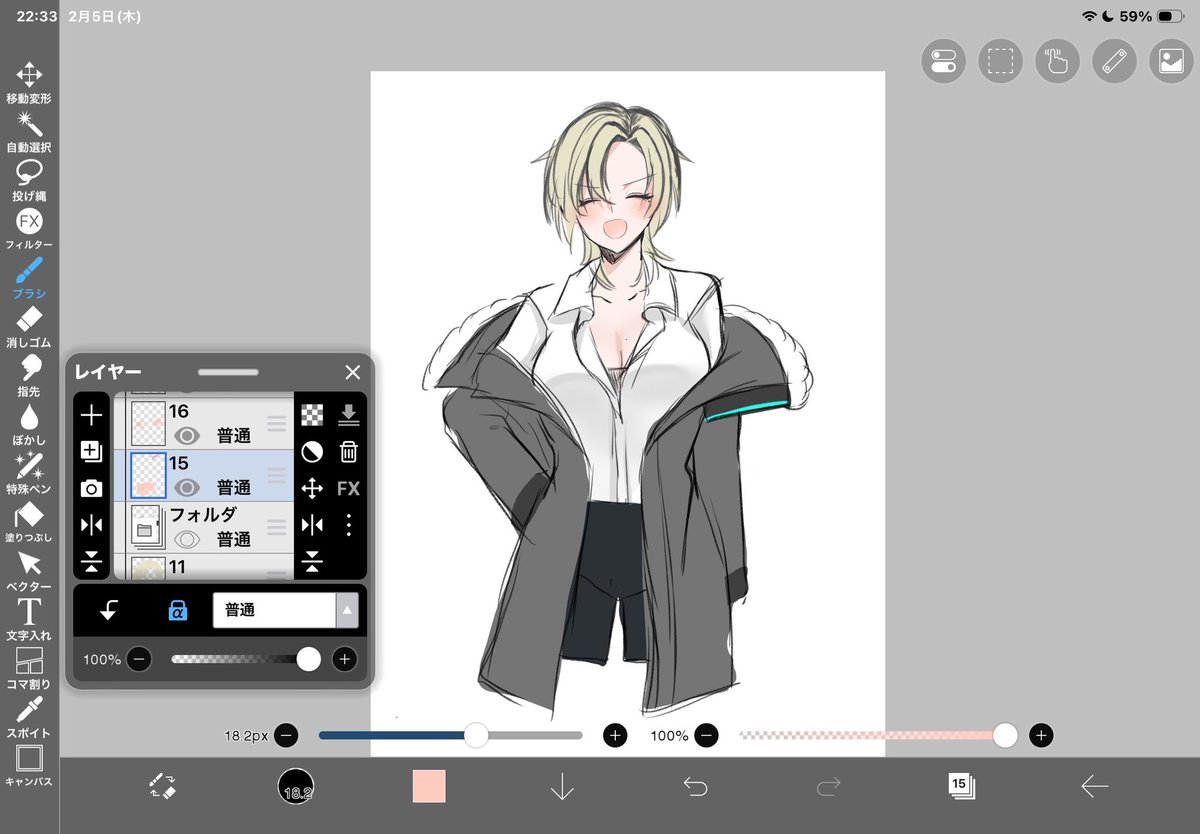Open the キャンバス canvas tool

point(29,766)
